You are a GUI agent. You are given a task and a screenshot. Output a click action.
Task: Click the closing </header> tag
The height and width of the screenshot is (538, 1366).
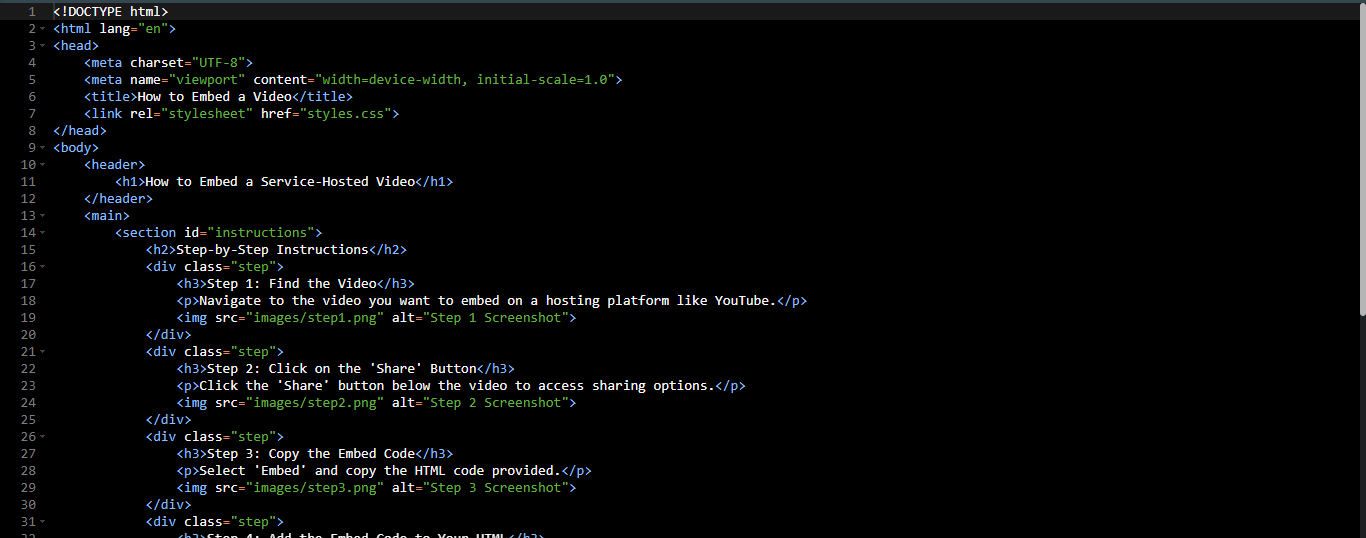tap(119, 199)
